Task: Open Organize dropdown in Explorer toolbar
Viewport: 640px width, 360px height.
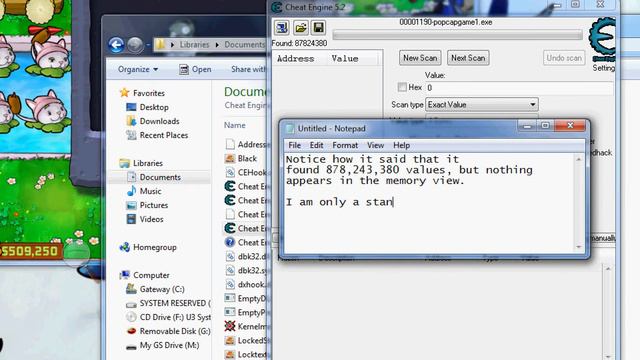Action: click(138, 69)
